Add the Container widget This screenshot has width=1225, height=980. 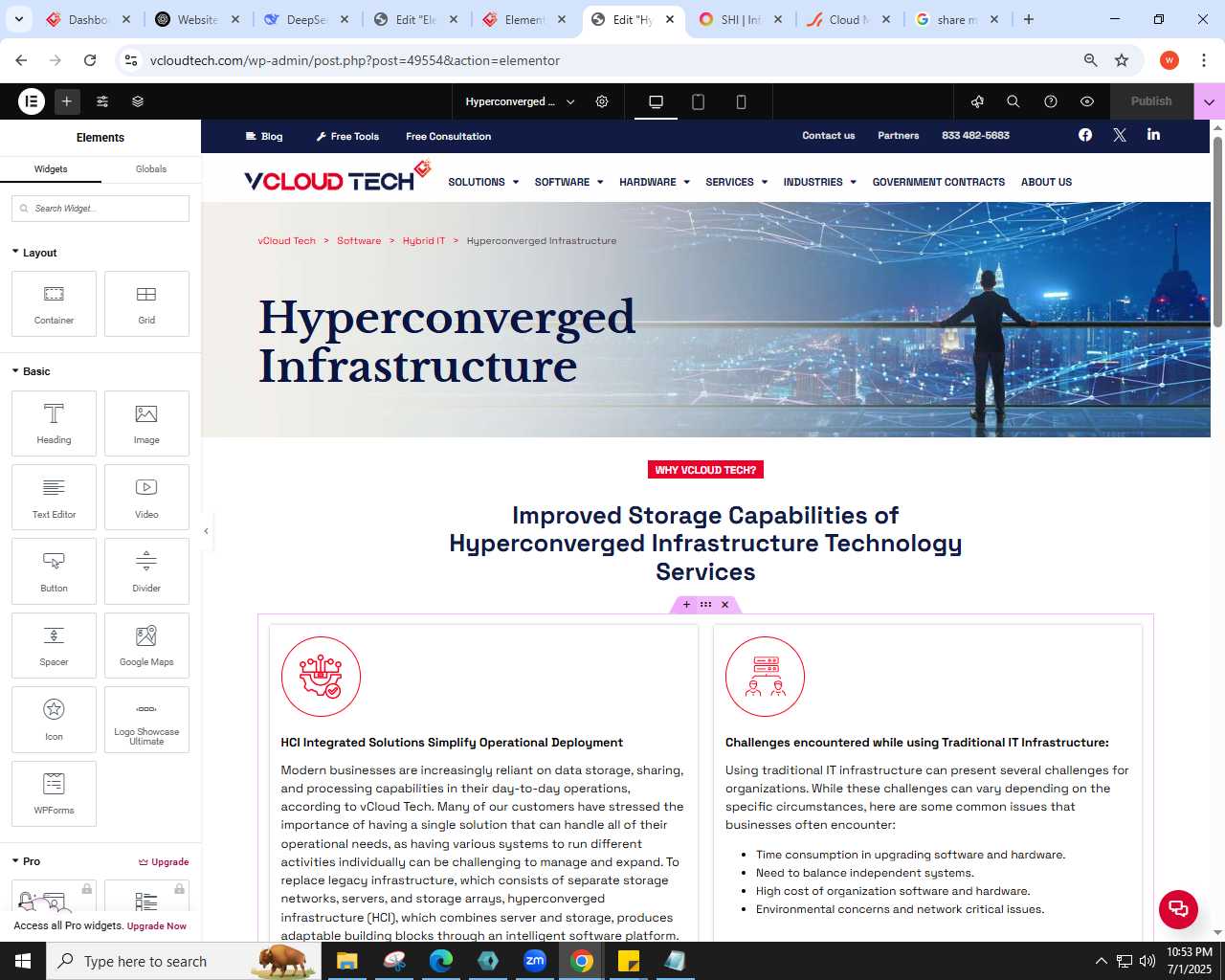[x=54, y=304]
